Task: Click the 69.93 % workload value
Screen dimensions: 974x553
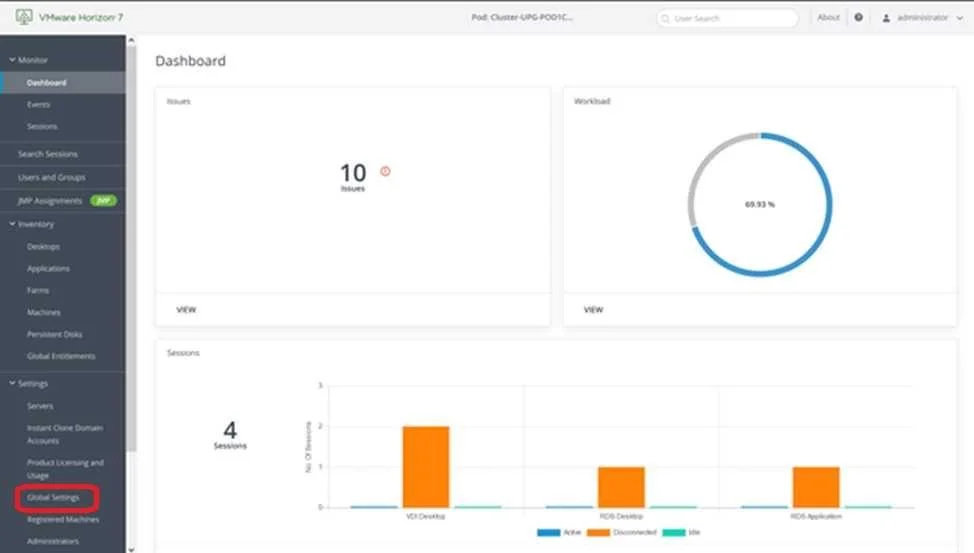Action: 760,204
